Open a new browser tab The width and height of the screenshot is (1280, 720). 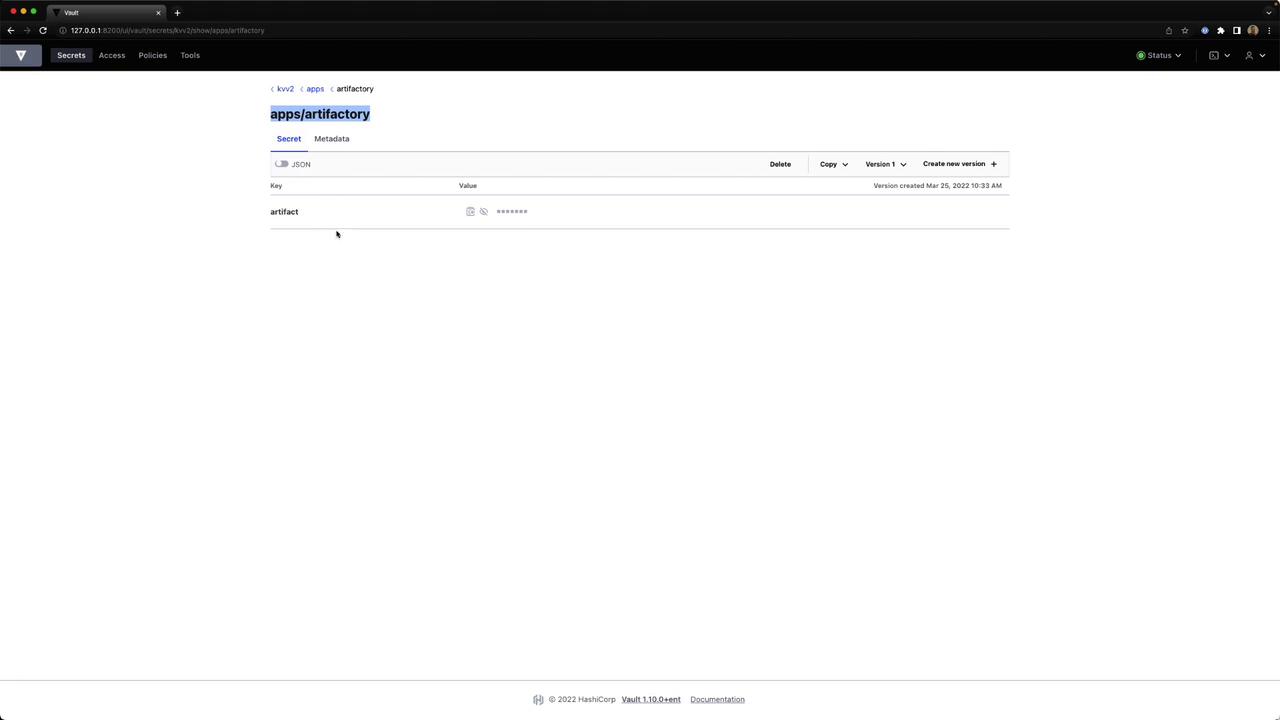[x=177, y=13]
